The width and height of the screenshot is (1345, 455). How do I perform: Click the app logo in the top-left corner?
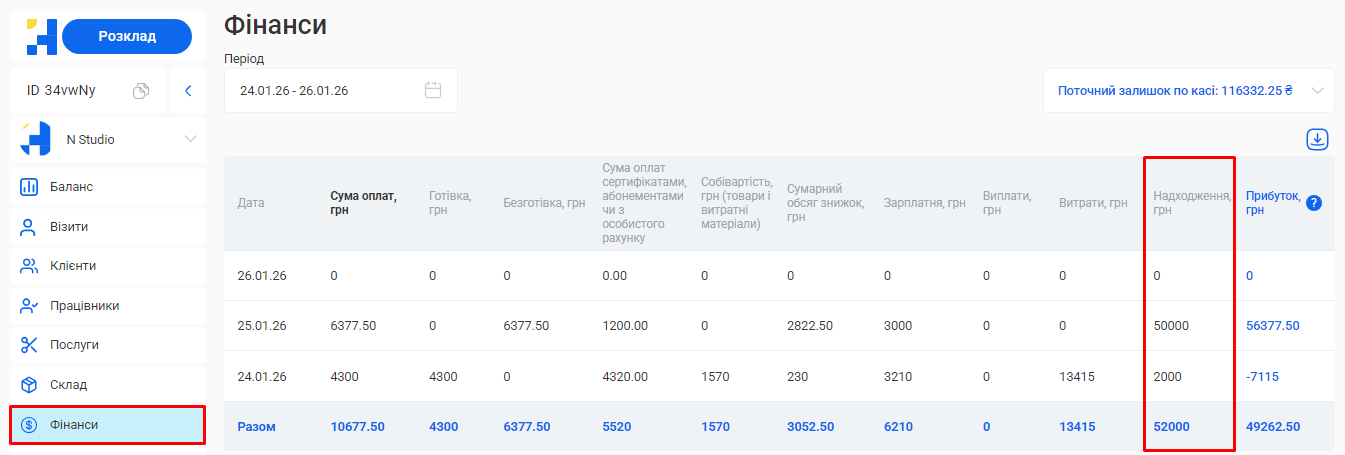click(x=41, y=37)
